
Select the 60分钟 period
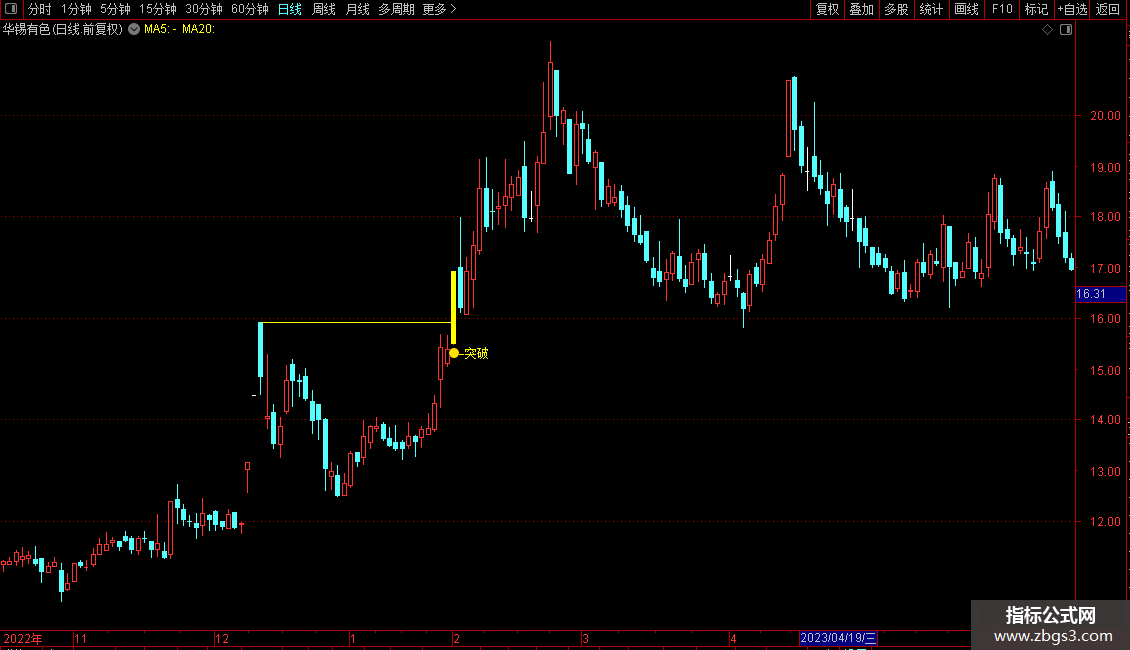[x=249, y=9]
